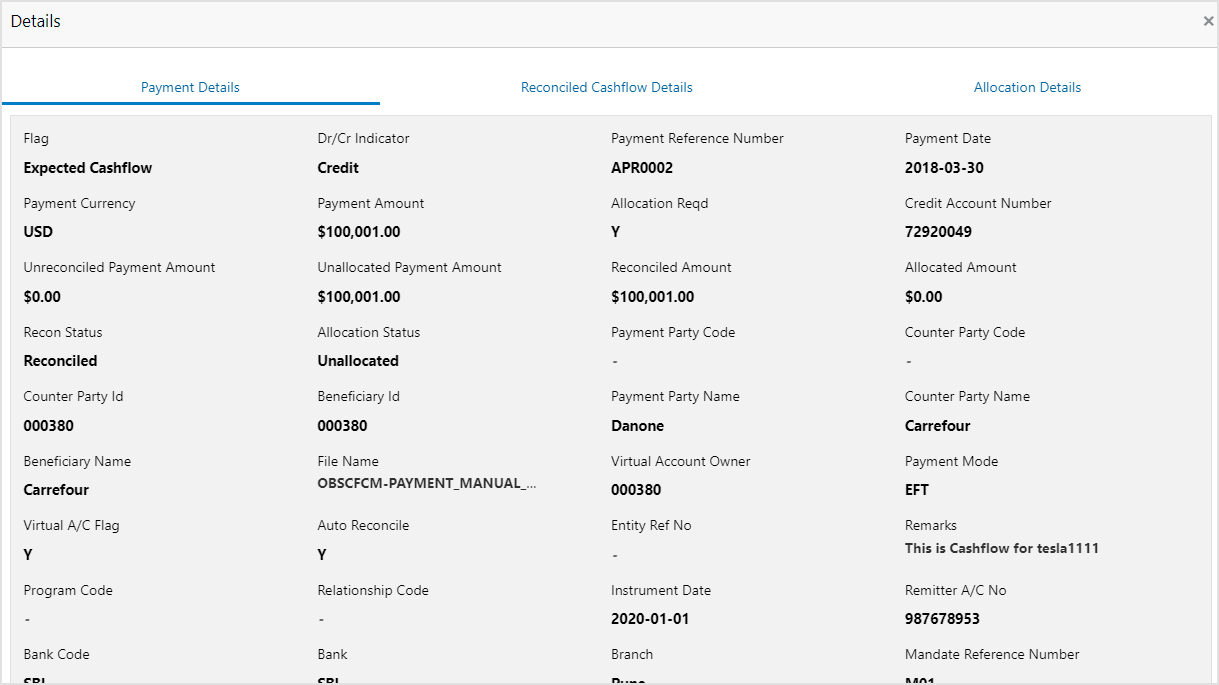Click the Program Code label
This screenshot has height=685, width=1219.
click(68, 590)
